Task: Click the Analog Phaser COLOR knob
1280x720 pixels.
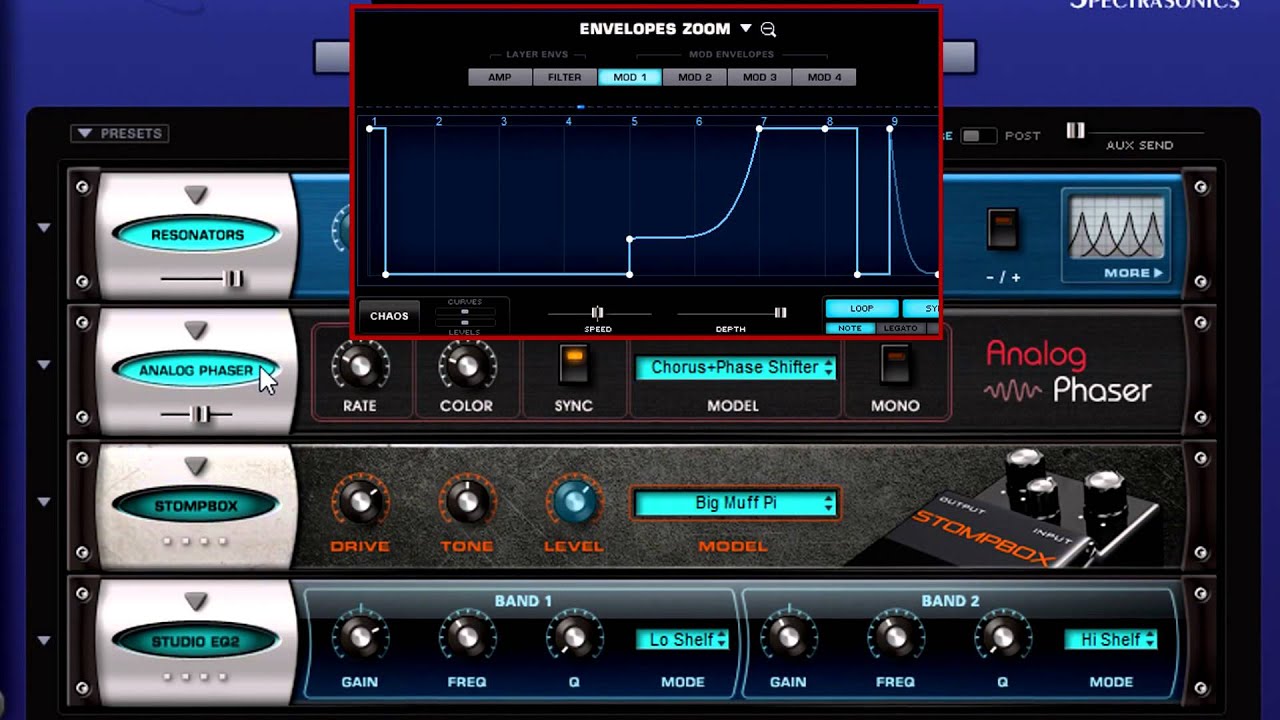Action: pyautogui.click(x=466, y=367)
